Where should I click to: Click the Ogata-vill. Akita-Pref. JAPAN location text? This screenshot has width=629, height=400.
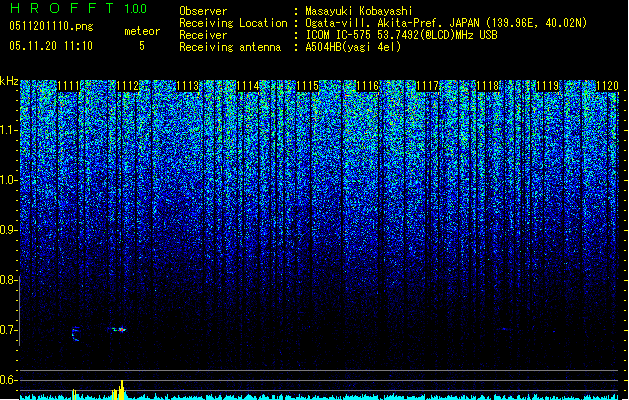click(x=446, y=23)
